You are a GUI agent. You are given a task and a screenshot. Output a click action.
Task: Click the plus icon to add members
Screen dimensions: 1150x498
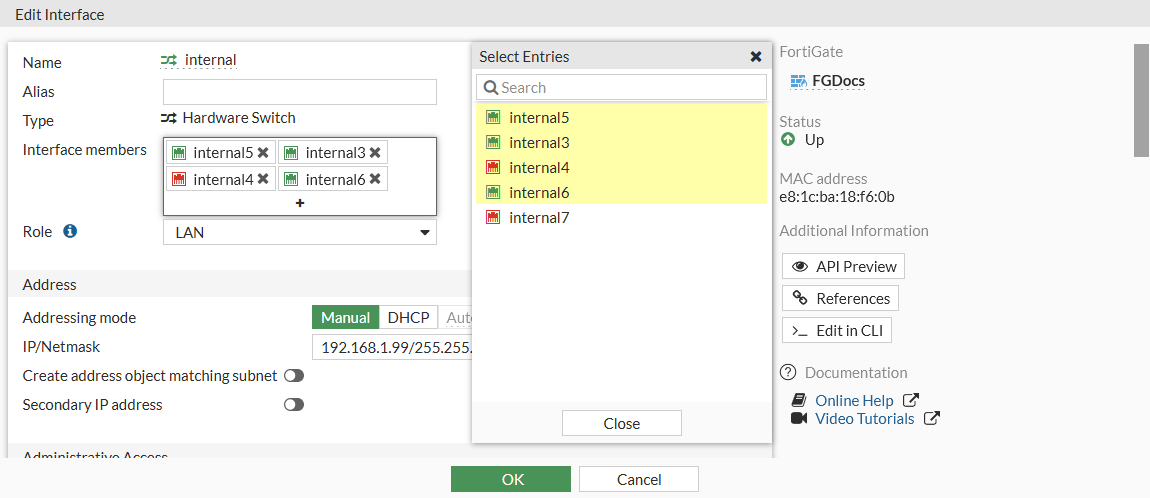[300, 203]
